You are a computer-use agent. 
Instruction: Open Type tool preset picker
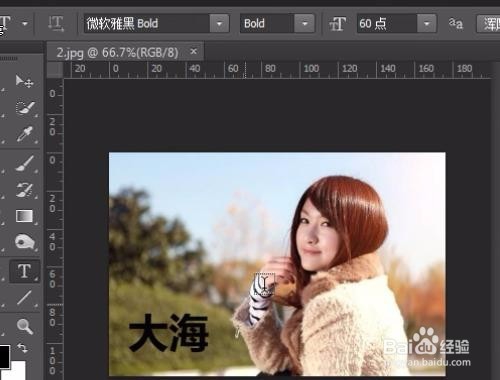pos(25,24)
